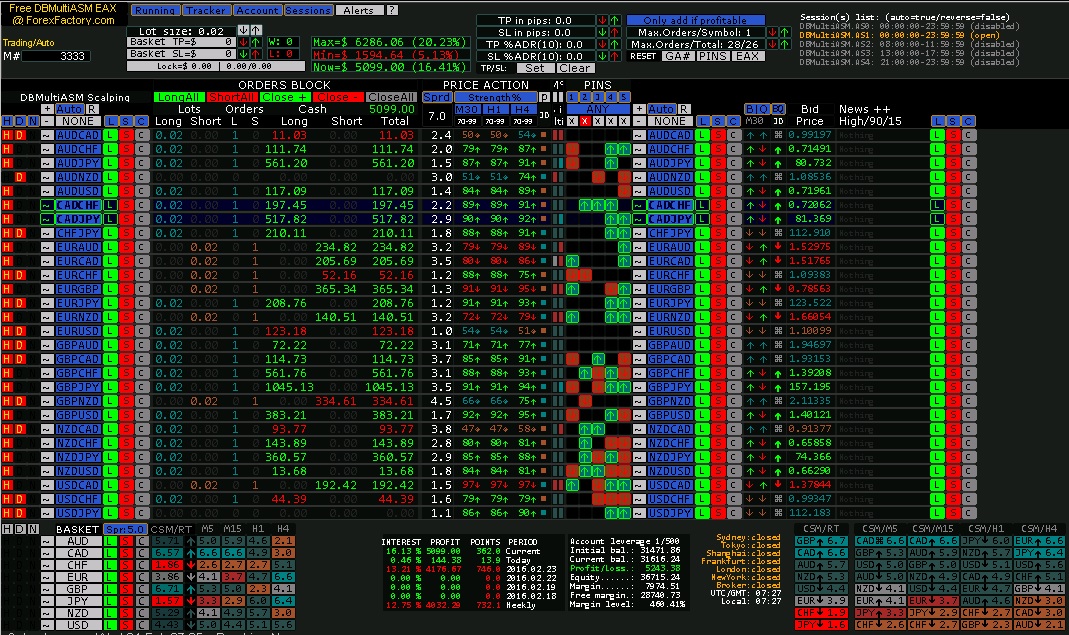1069x635 pixels.
Task: Click the ShortAll button
Action: 230,97
